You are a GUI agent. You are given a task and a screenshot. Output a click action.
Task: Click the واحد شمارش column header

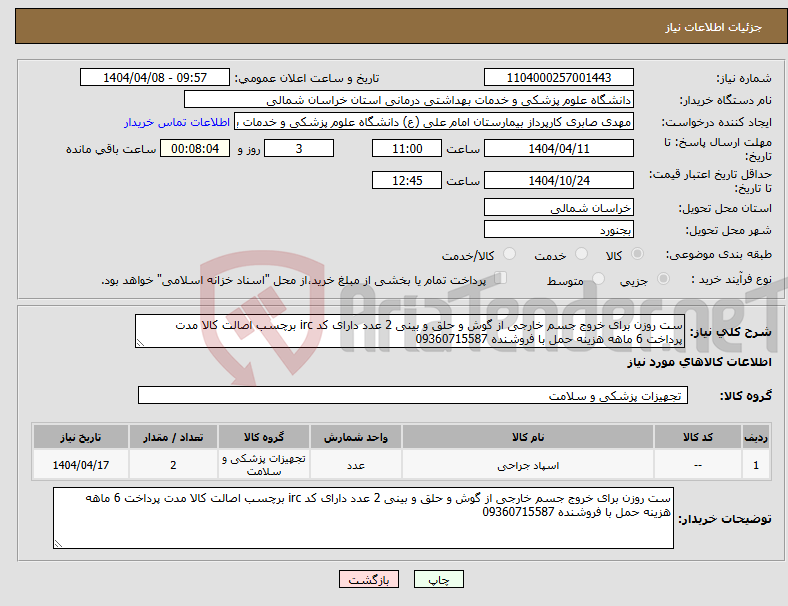356,437
